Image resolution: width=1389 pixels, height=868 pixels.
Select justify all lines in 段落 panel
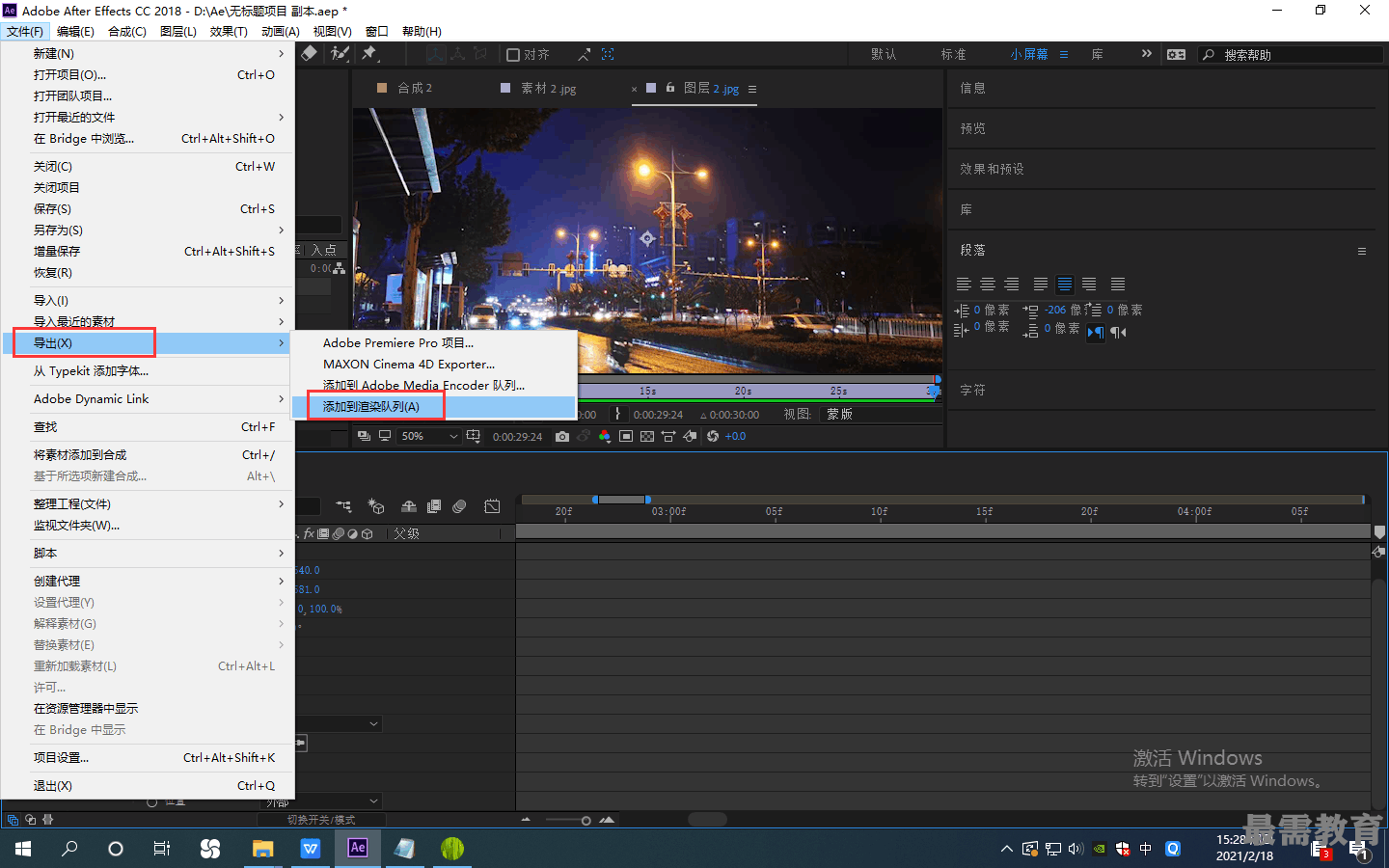pyautogui.click(x=1118, y=285)
